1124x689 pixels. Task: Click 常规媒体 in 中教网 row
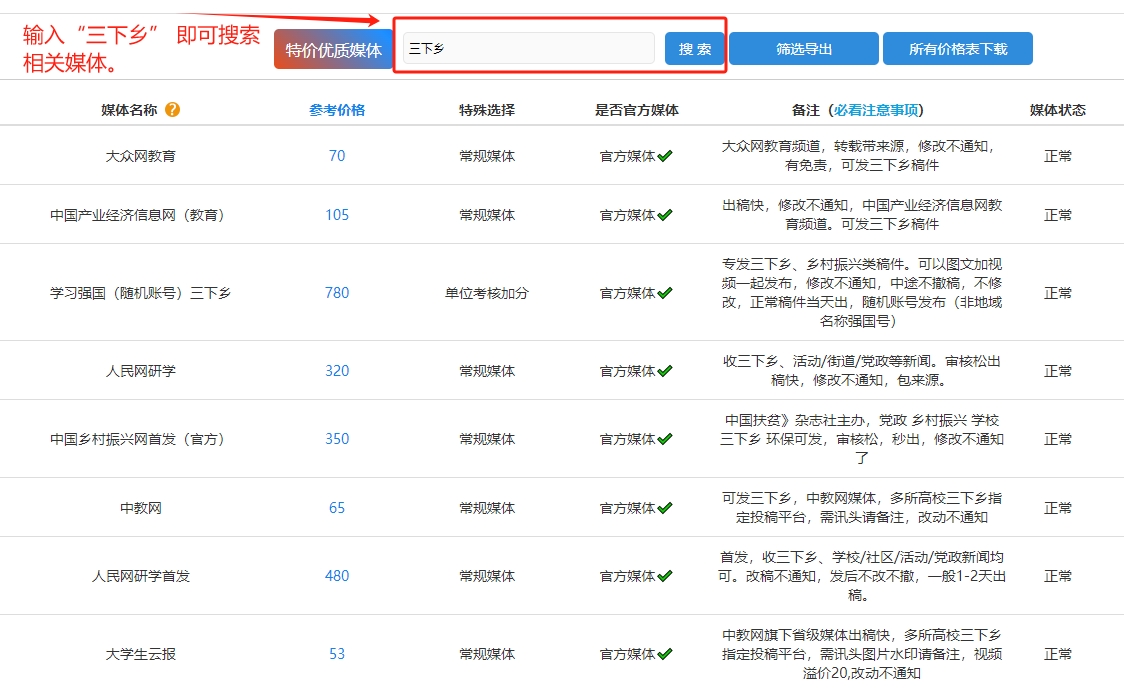click(487, 508)
